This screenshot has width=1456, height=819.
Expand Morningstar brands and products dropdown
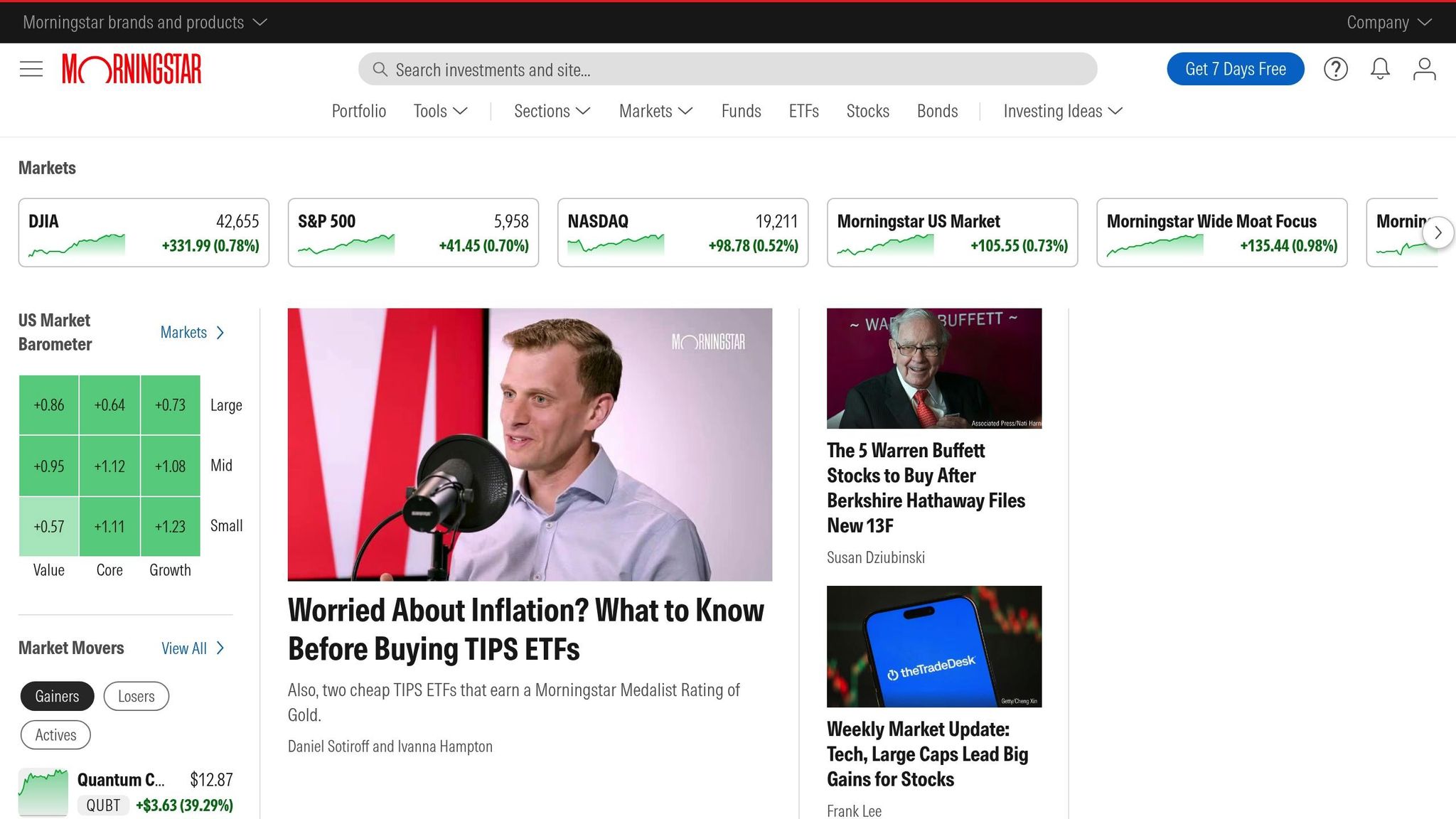(145, 22)
